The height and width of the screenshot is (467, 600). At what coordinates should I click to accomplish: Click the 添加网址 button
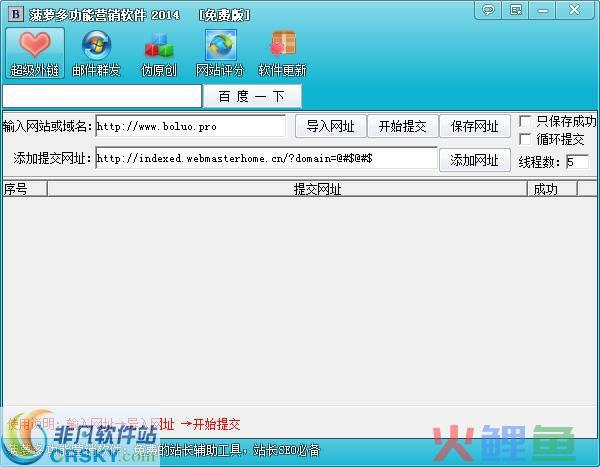tap(475, 160)
